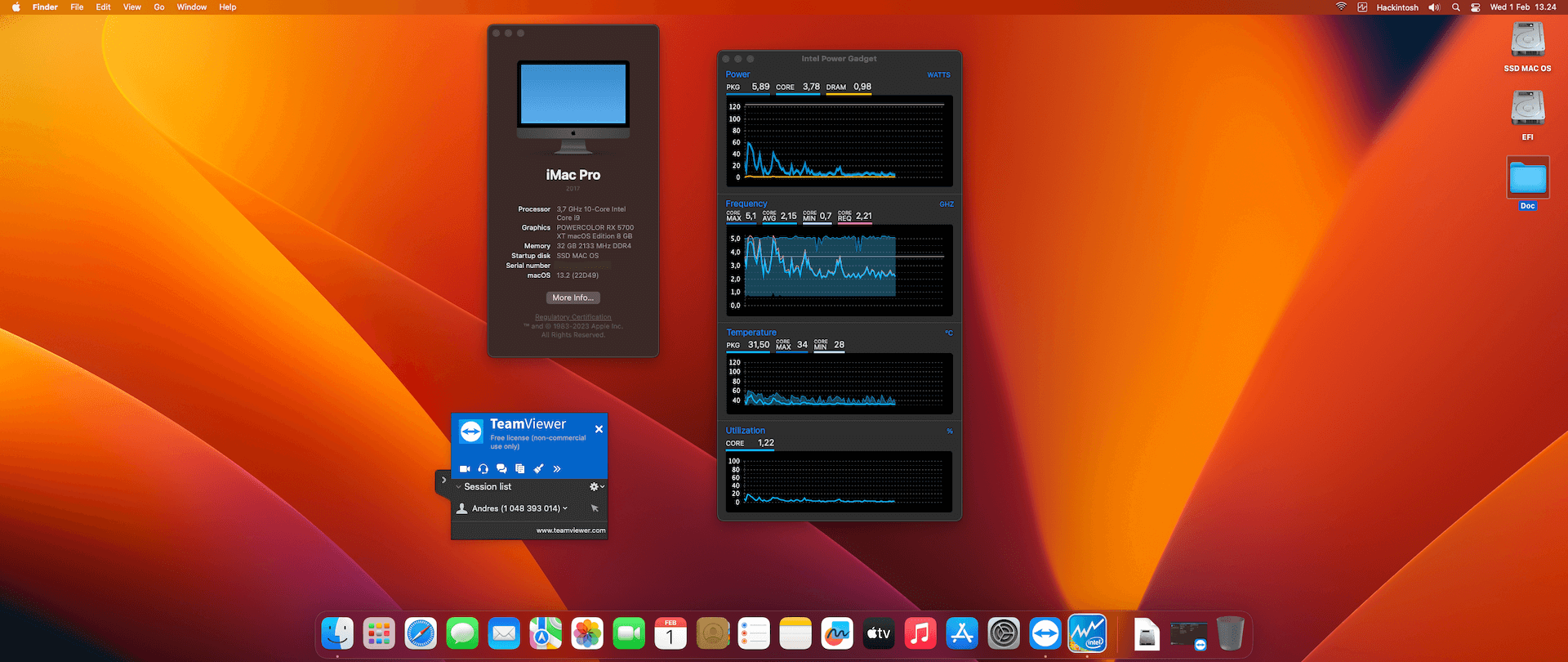
Task: Click the iMac Pro image
Action: pyautogui.click(x=573, y=107)
